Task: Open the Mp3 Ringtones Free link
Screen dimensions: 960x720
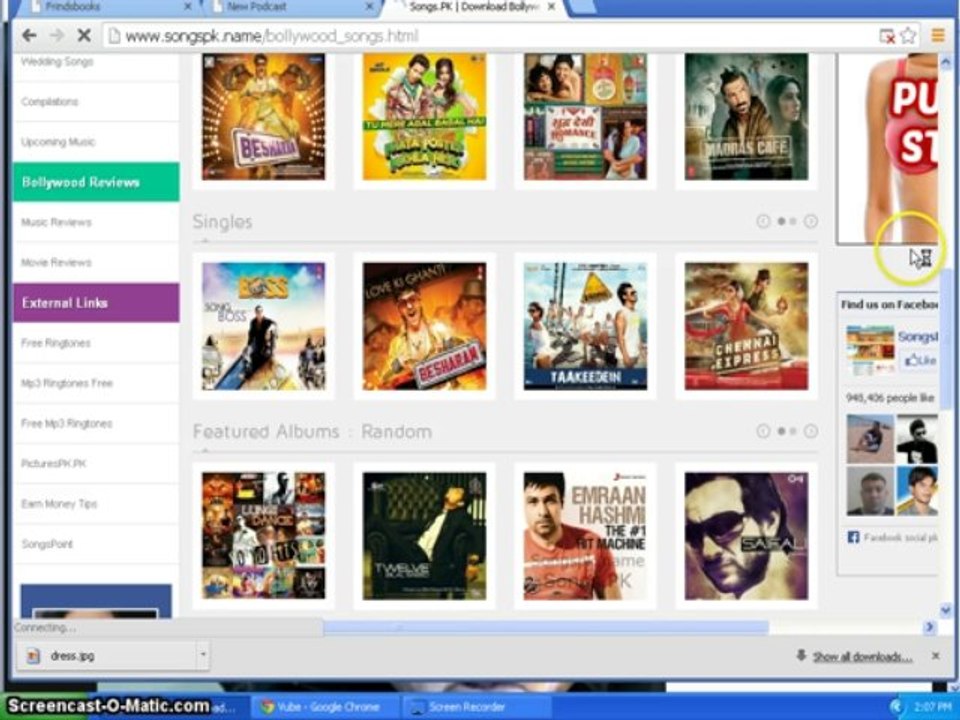Action: (x=67, y=383)
